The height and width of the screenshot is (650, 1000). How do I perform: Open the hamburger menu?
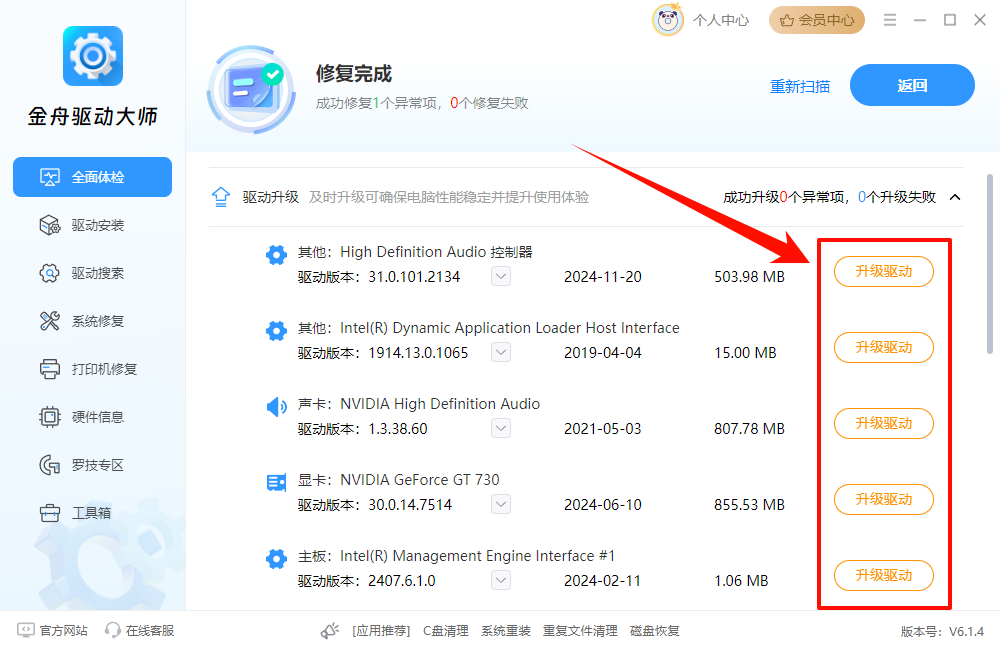[x=888, y=19]
